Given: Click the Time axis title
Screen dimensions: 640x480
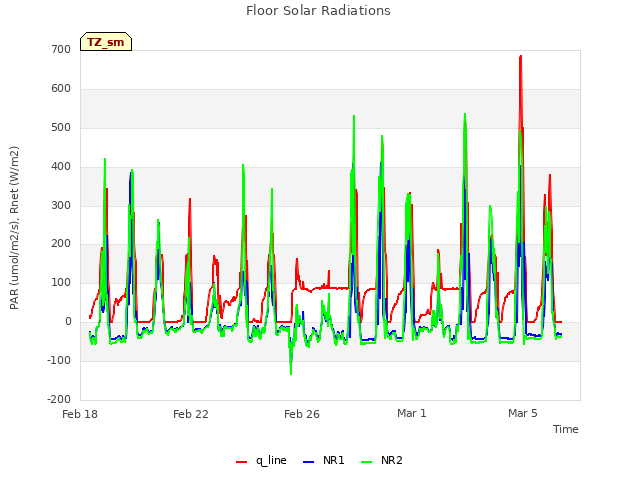Looking at the screenshot, I should [566, 429].
